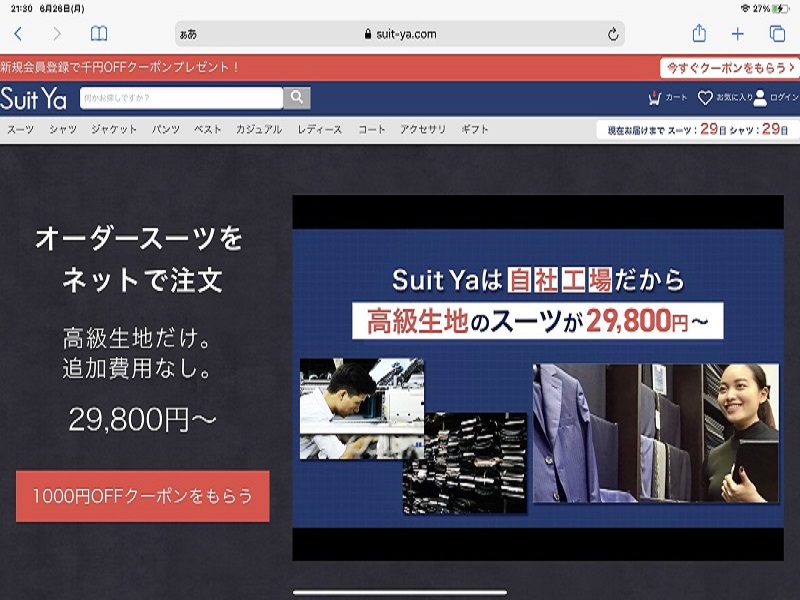Viewport: 800px width, 600px height.
Task: Click 1000円OFFクーポンをもらう button
Action: coord(143,496)
